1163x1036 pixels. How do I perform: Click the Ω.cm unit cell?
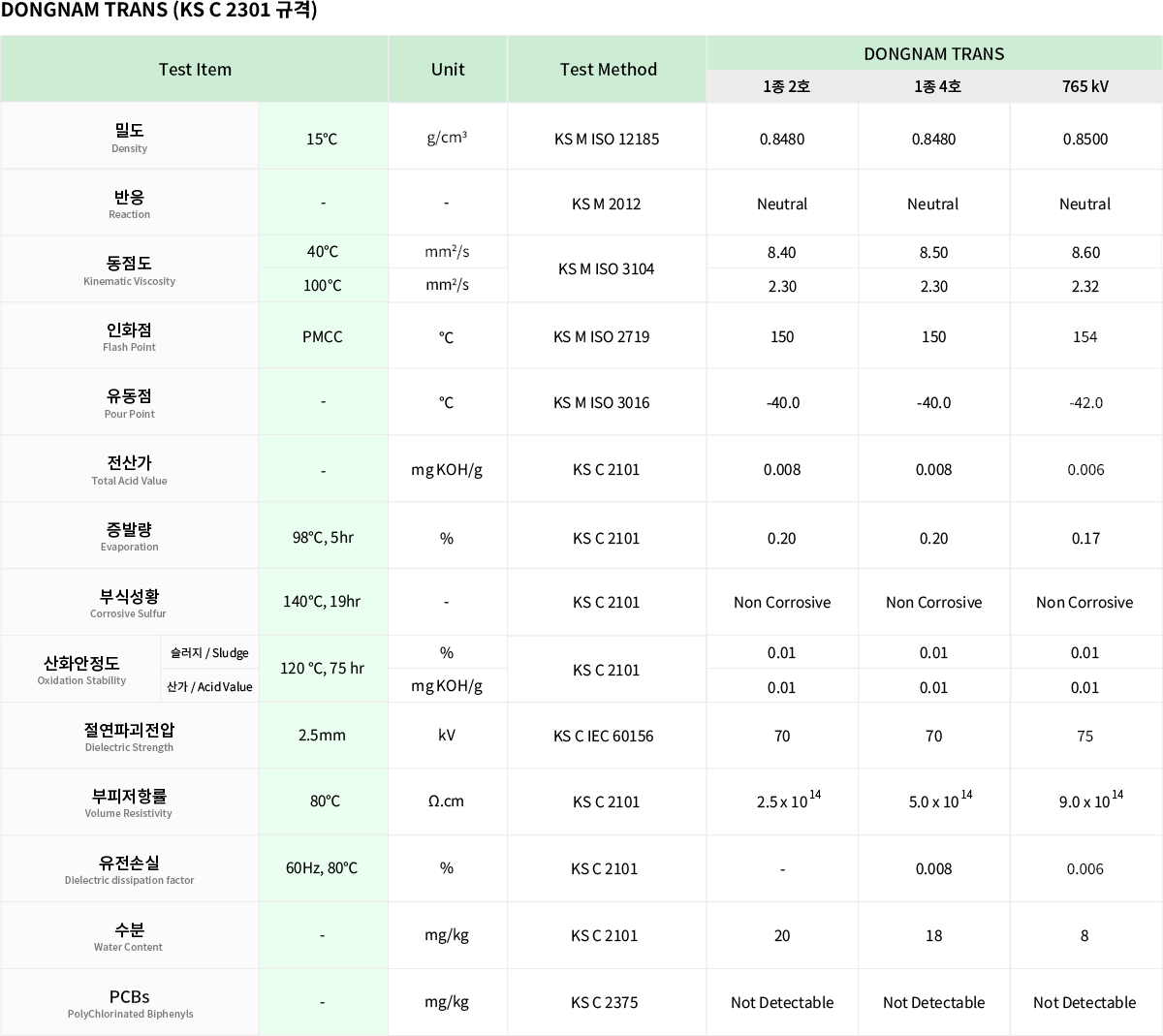[447, 801]
